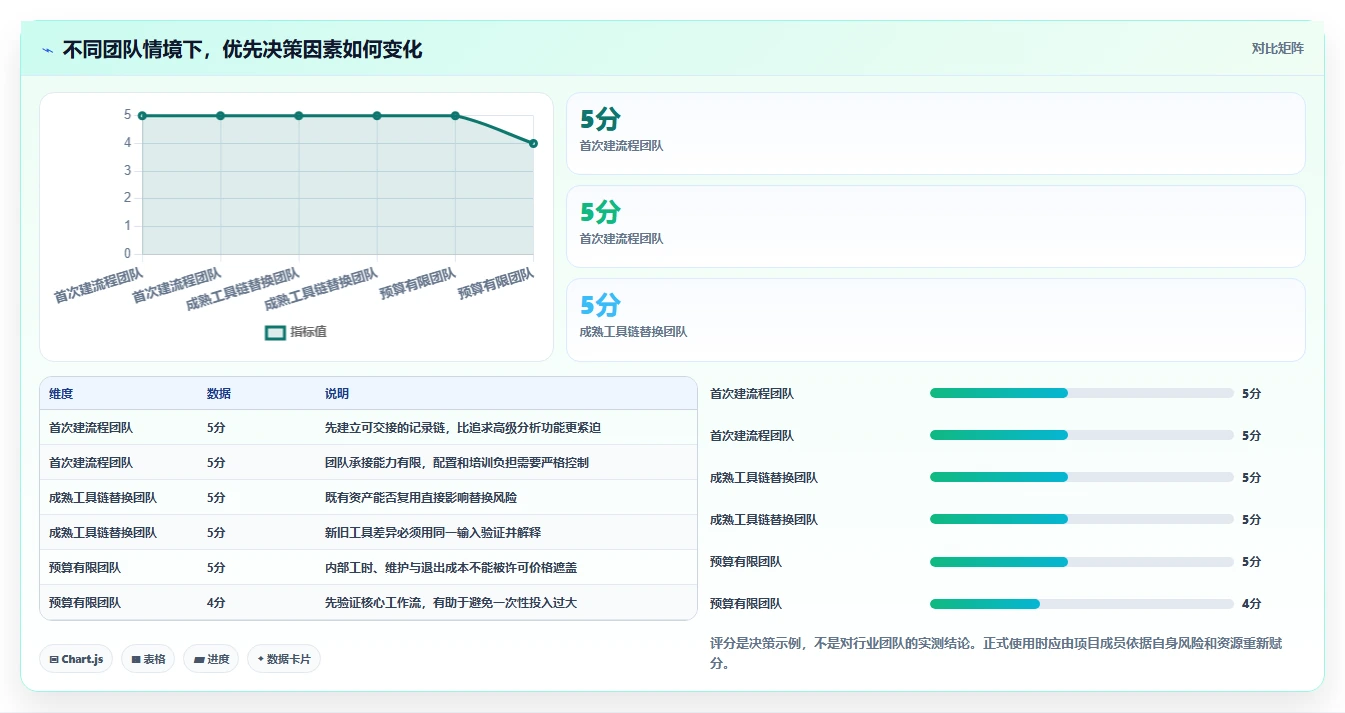The height and width of the screenshot is (713, 1345).
Task: Open the 数据卡片 chip
Action: [x=284, y=659]
